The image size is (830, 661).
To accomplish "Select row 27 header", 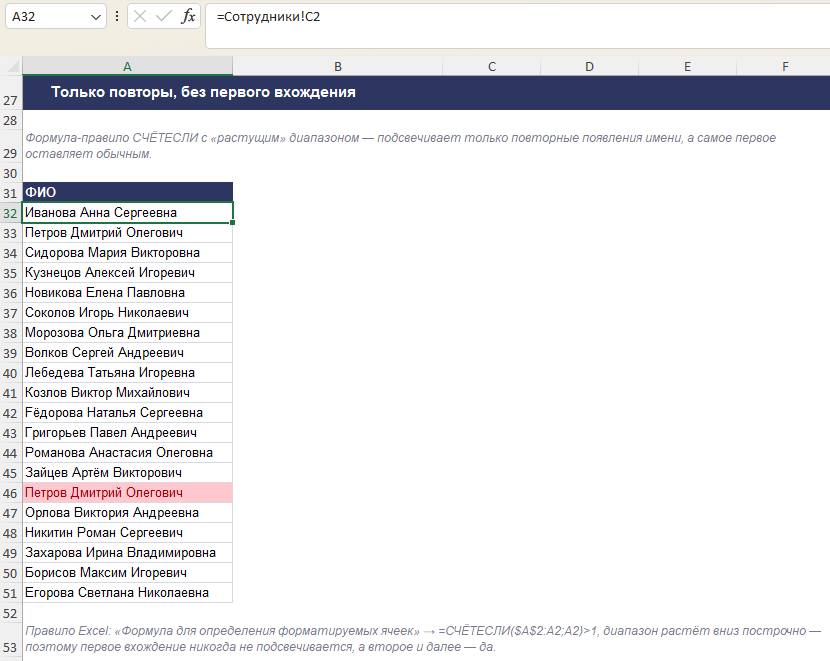I will click(11, 93).
